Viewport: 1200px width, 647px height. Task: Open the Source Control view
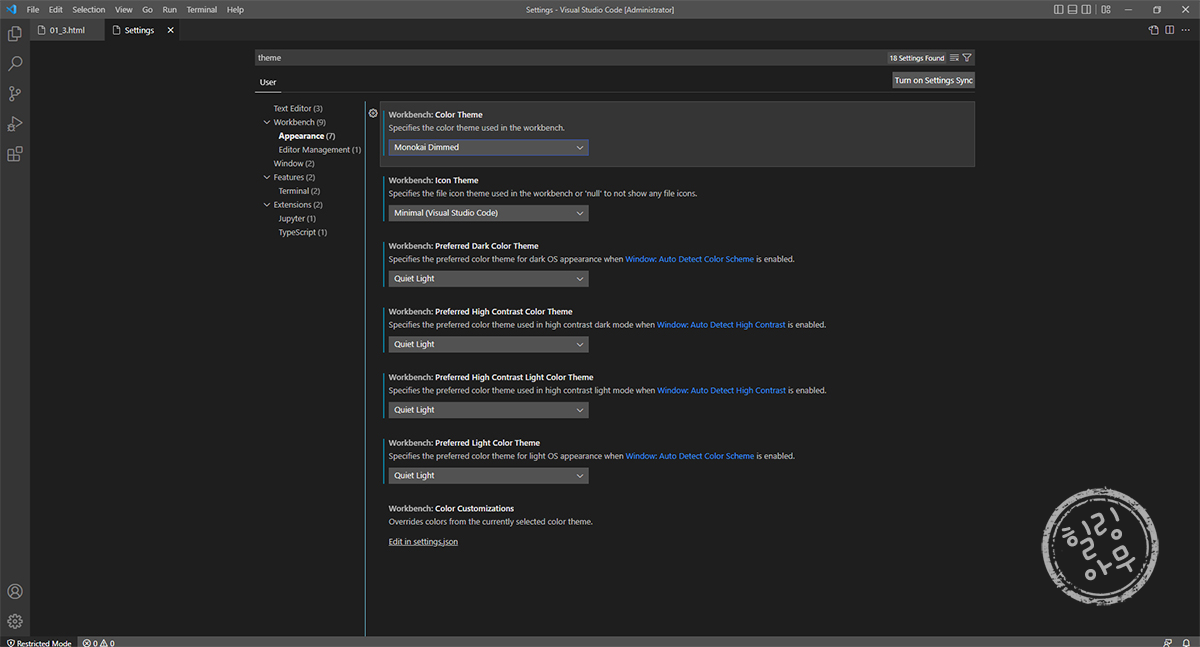point(15,94)
